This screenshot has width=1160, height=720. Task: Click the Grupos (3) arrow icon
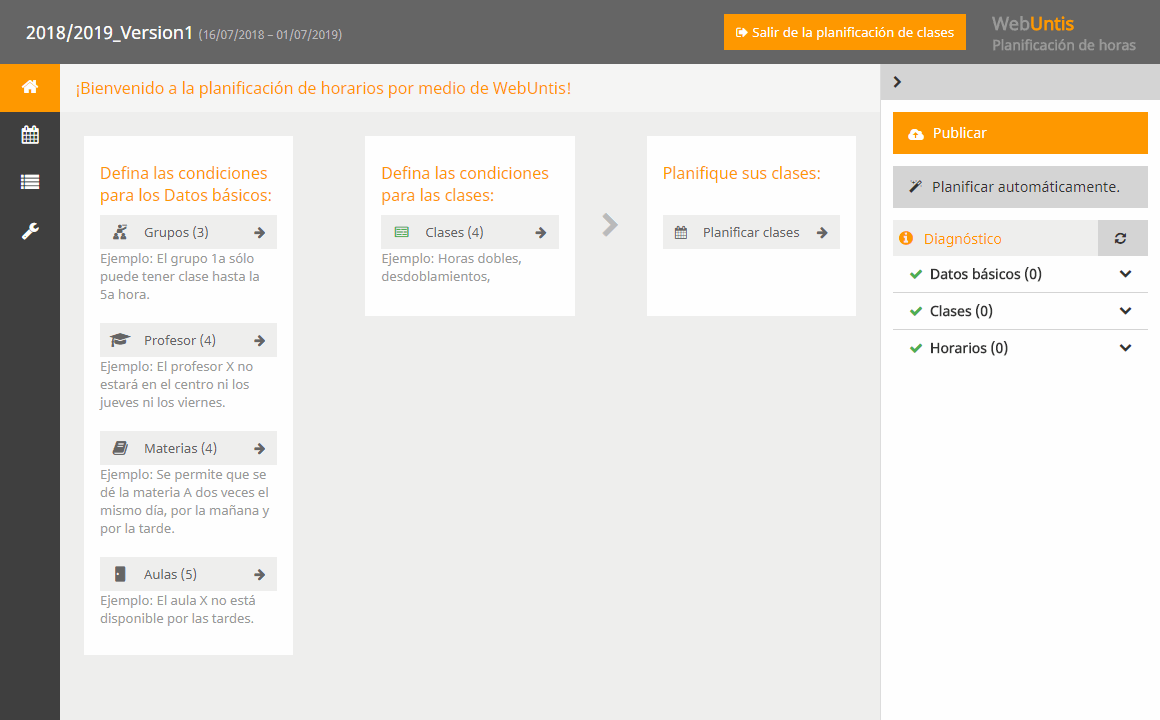pyautogui.click(x=260, y=232)
